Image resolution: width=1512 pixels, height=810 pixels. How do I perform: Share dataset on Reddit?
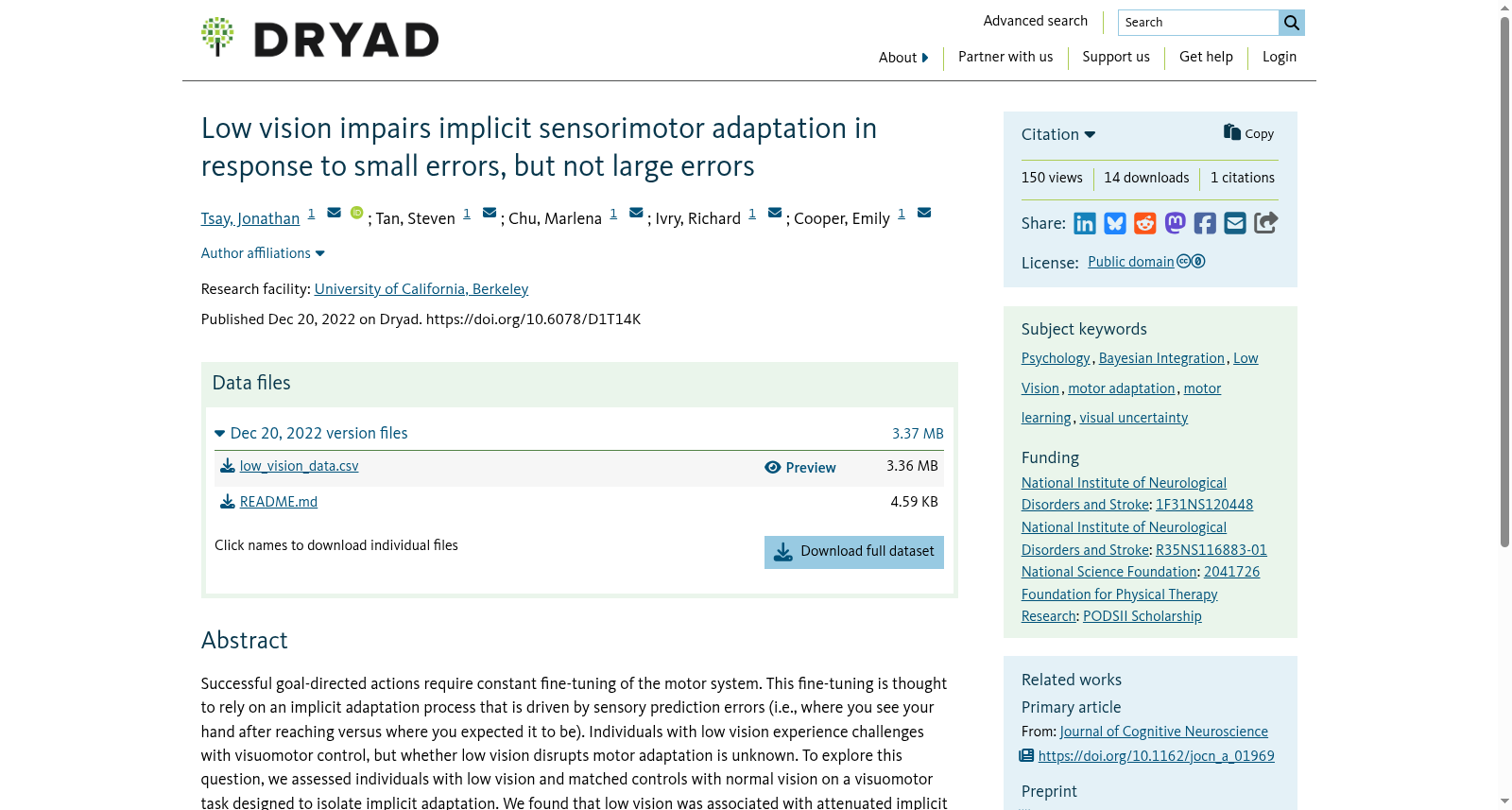[x=1145, y=223]
